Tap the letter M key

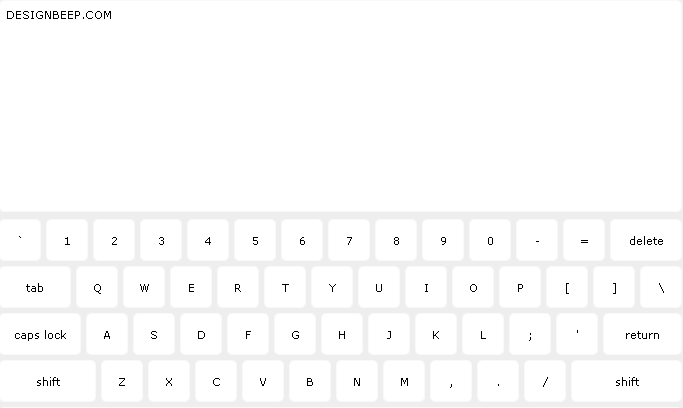tap(404, 381)
